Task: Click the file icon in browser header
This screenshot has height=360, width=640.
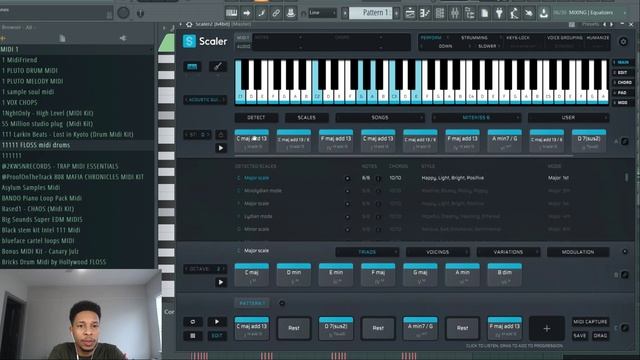Action: pyautogui.click(x=62, y=38)
